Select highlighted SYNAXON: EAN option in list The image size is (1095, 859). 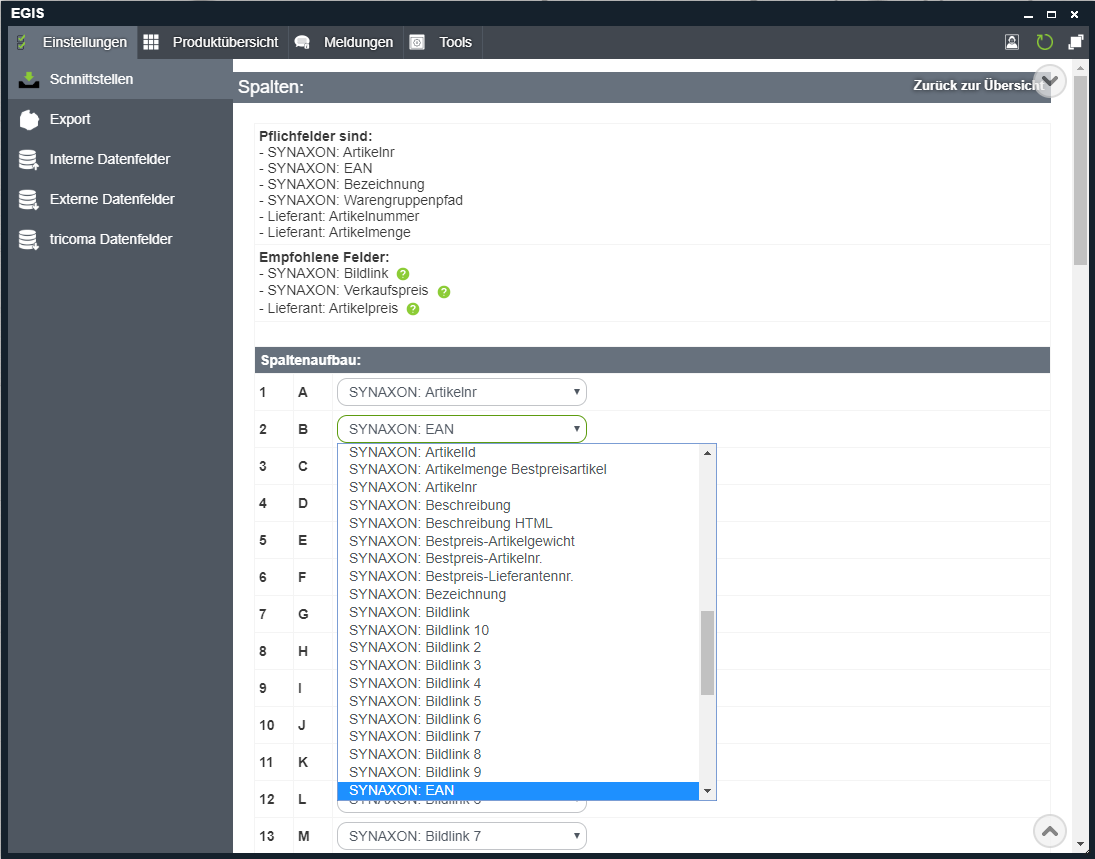click(x=518, y=791)
